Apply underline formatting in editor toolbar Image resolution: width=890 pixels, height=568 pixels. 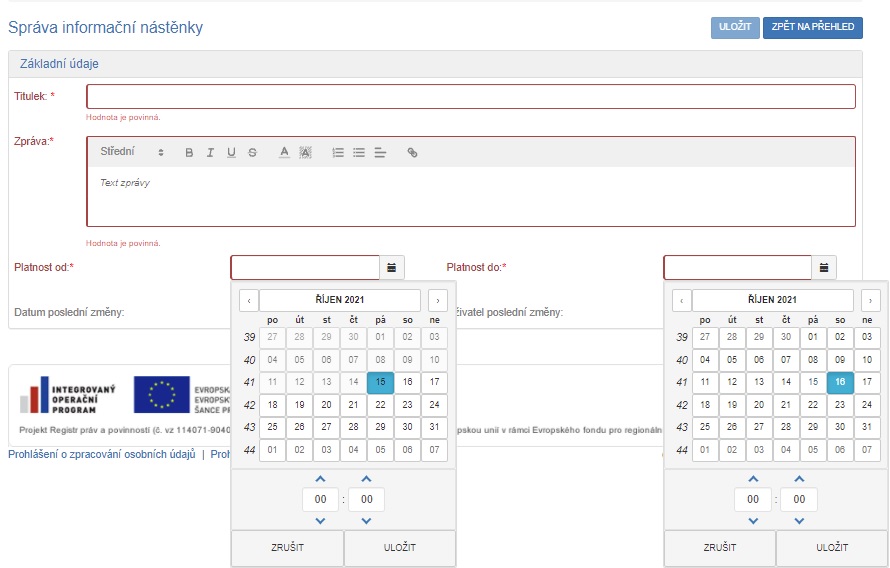[x=231, y=153]
